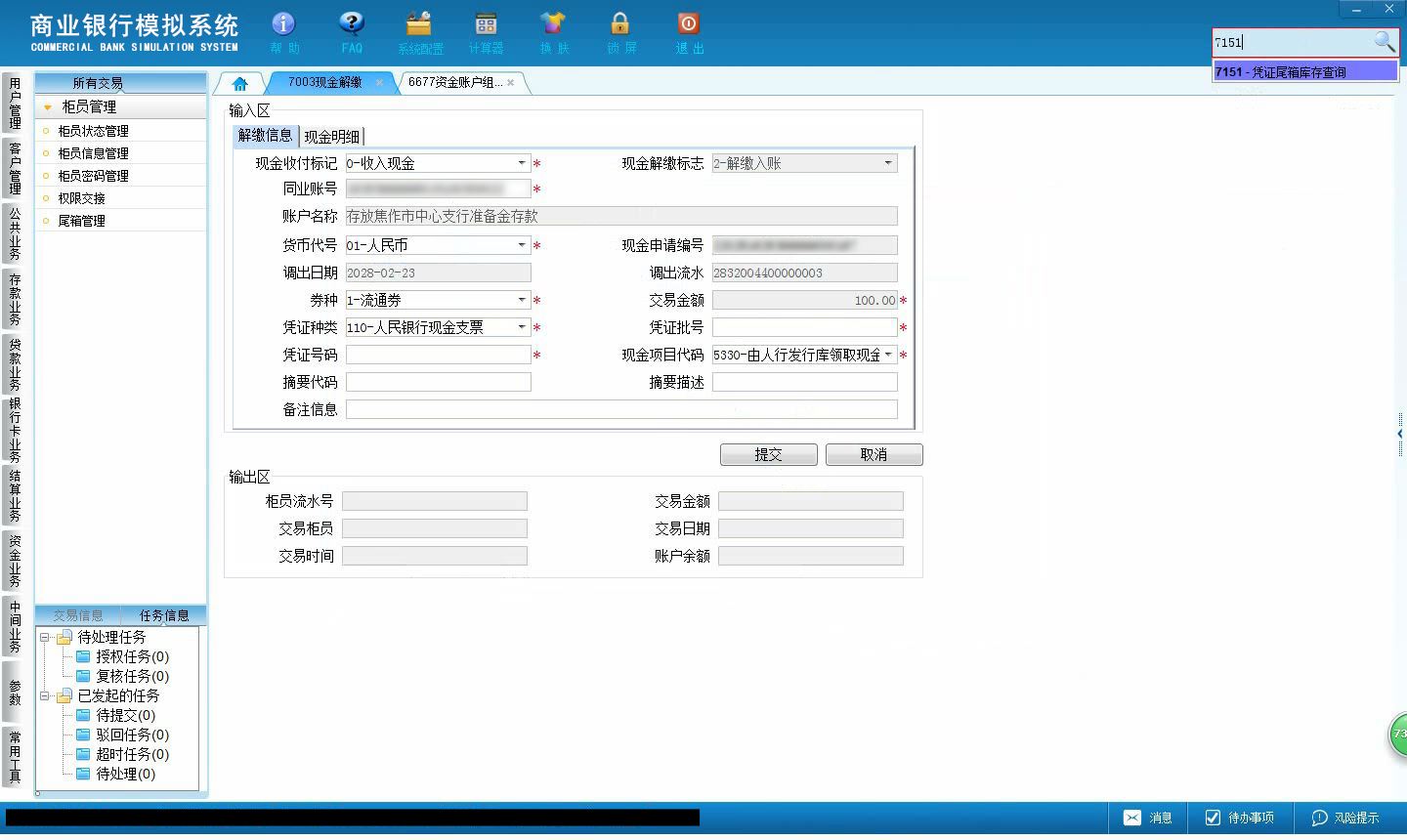Viewport: 1407px width, 840px height.
Task: Click the 凭证批号 input field
Action: click(805, 327)
